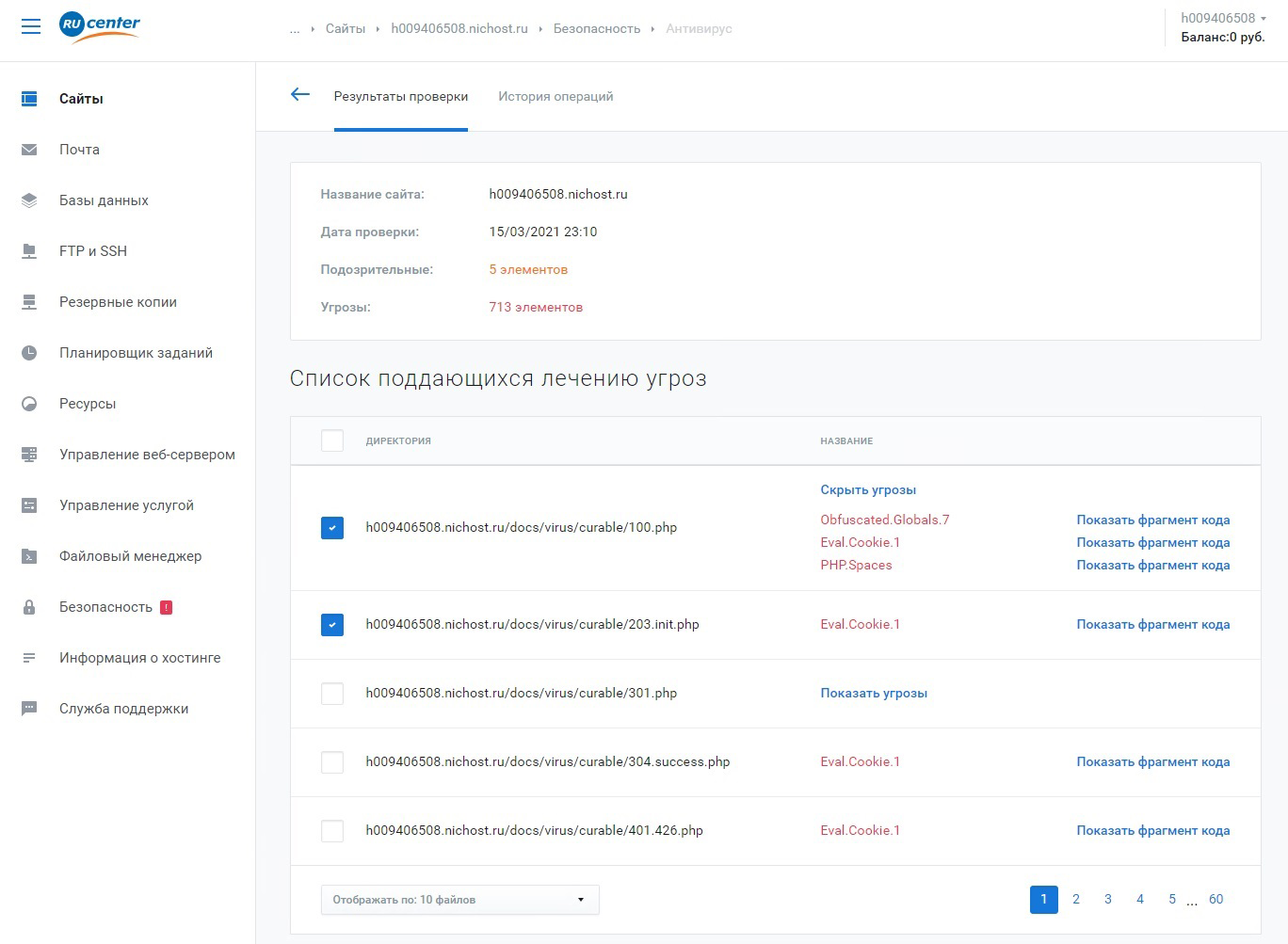Open Файловый менеджер in sidebar menu

pyautogui.click(x=130, y=556)
